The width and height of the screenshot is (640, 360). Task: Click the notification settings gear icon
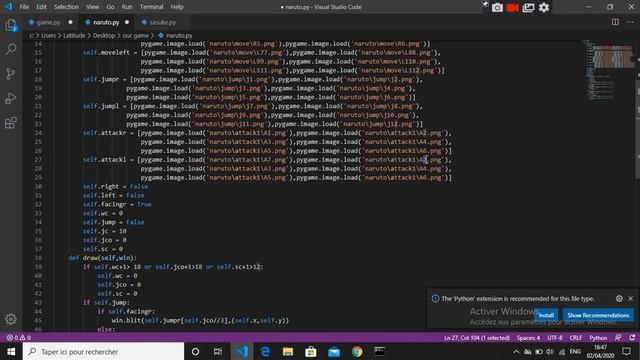pyautogui.click(x=619, y=298)
